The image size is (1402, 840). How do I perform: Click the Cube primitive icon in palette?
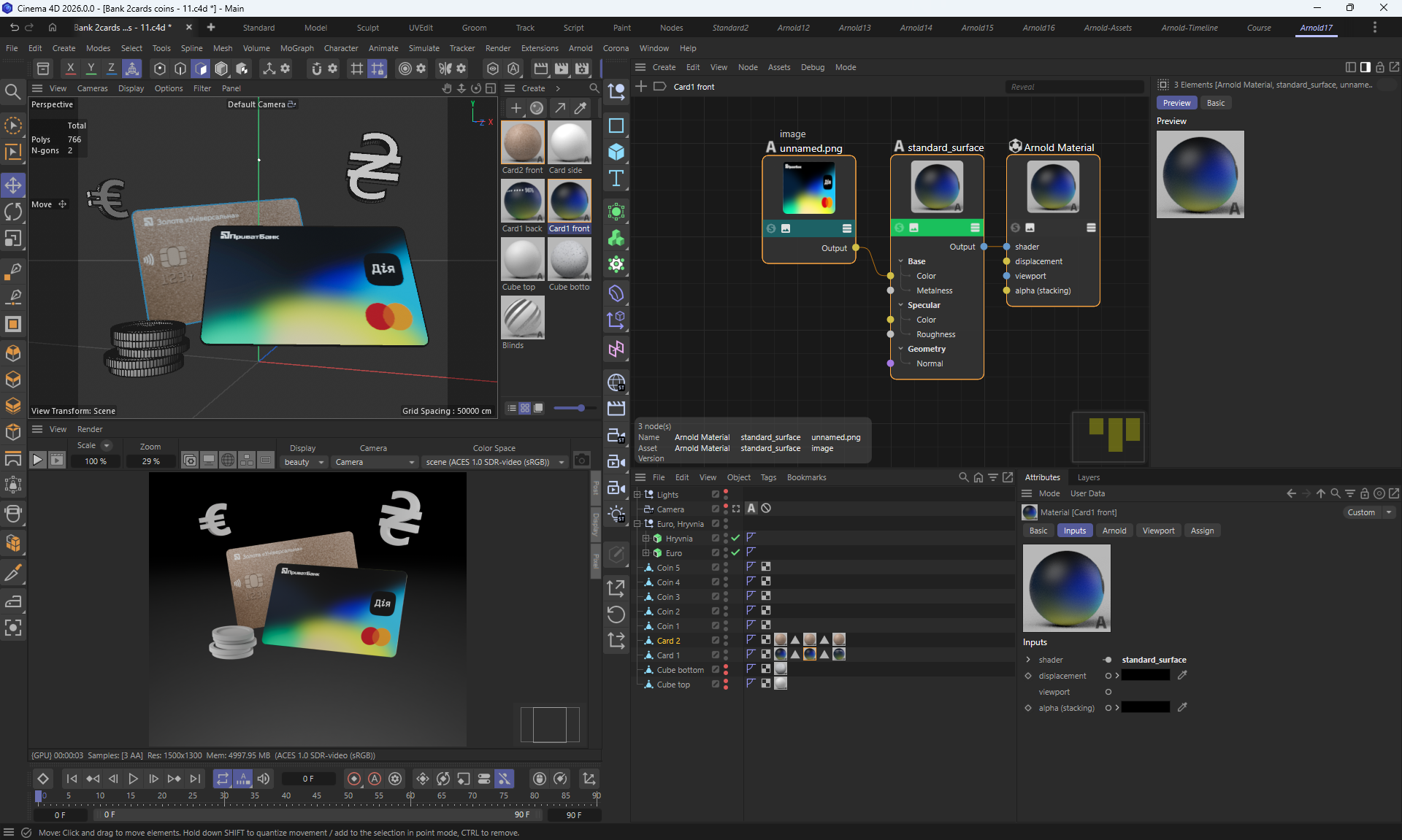[616, 152]
